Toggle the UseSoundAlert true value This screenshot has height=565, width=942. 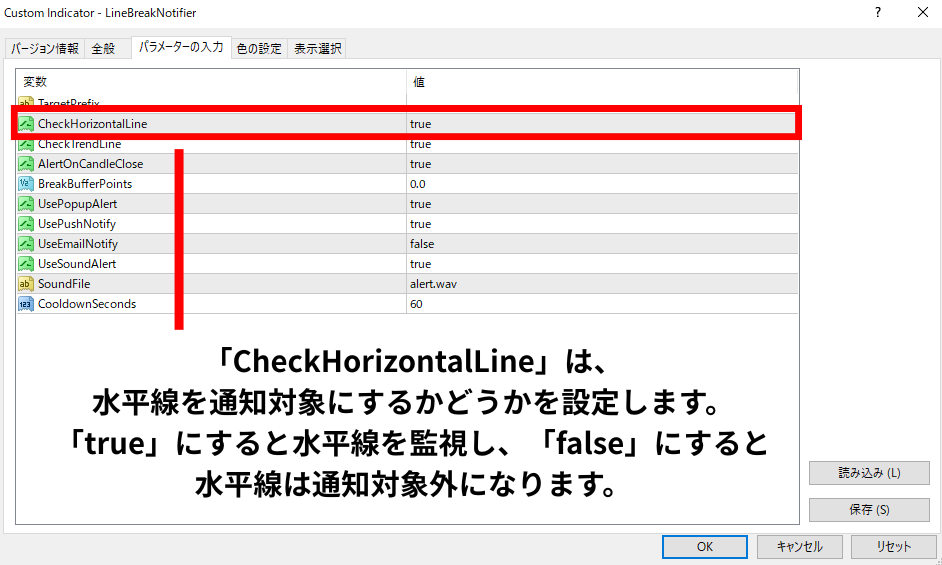(600, 264)
